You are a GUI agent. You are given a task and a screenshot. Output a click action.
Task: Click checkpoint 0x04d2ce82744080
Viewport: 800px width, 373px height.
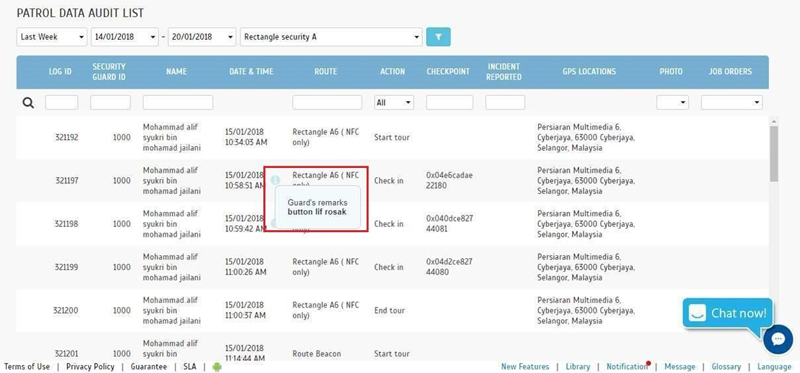tap(449, 267)
